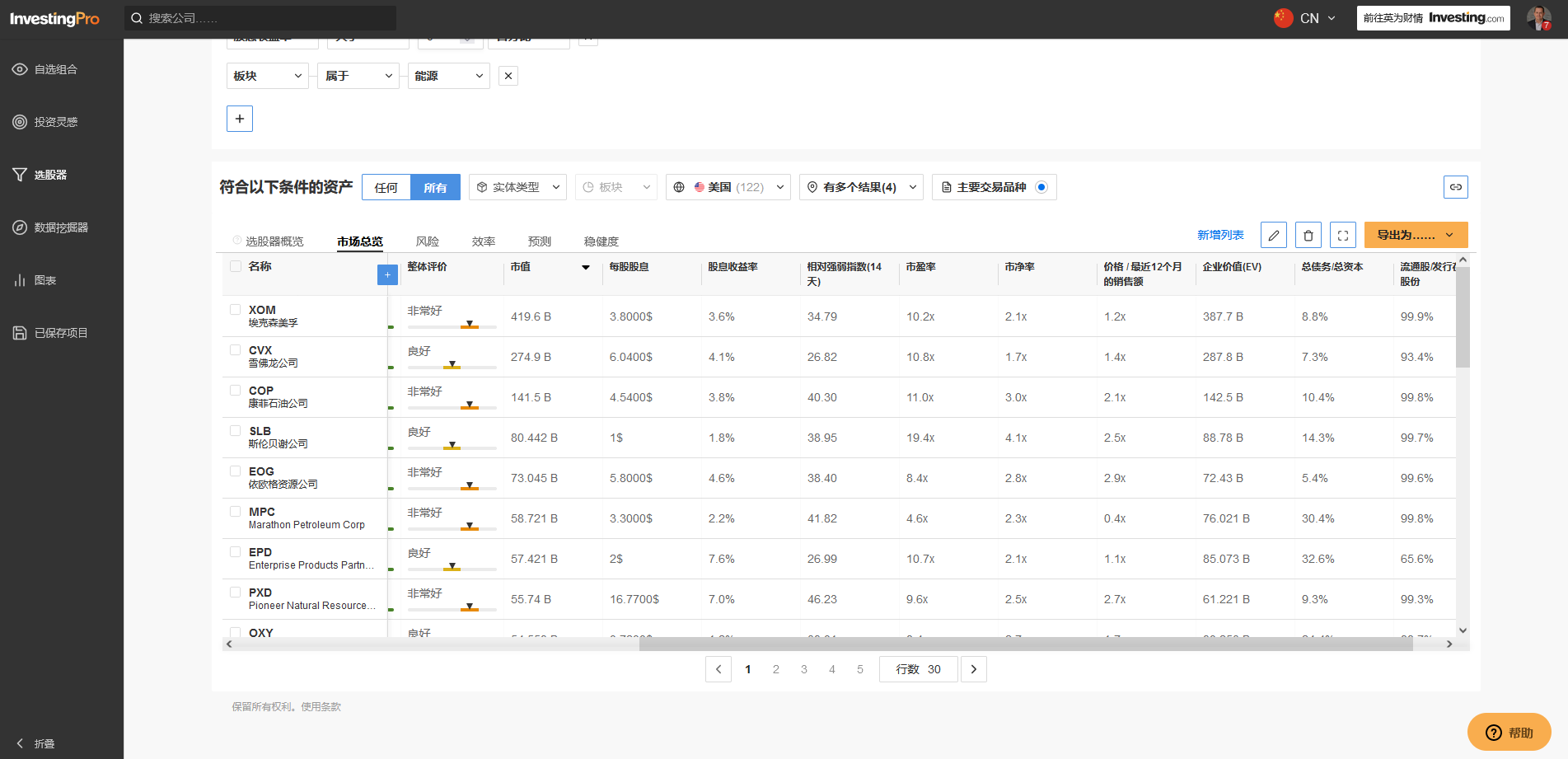
Task: Click XOM overall rating slider bar
Action: tap(452, 326)
